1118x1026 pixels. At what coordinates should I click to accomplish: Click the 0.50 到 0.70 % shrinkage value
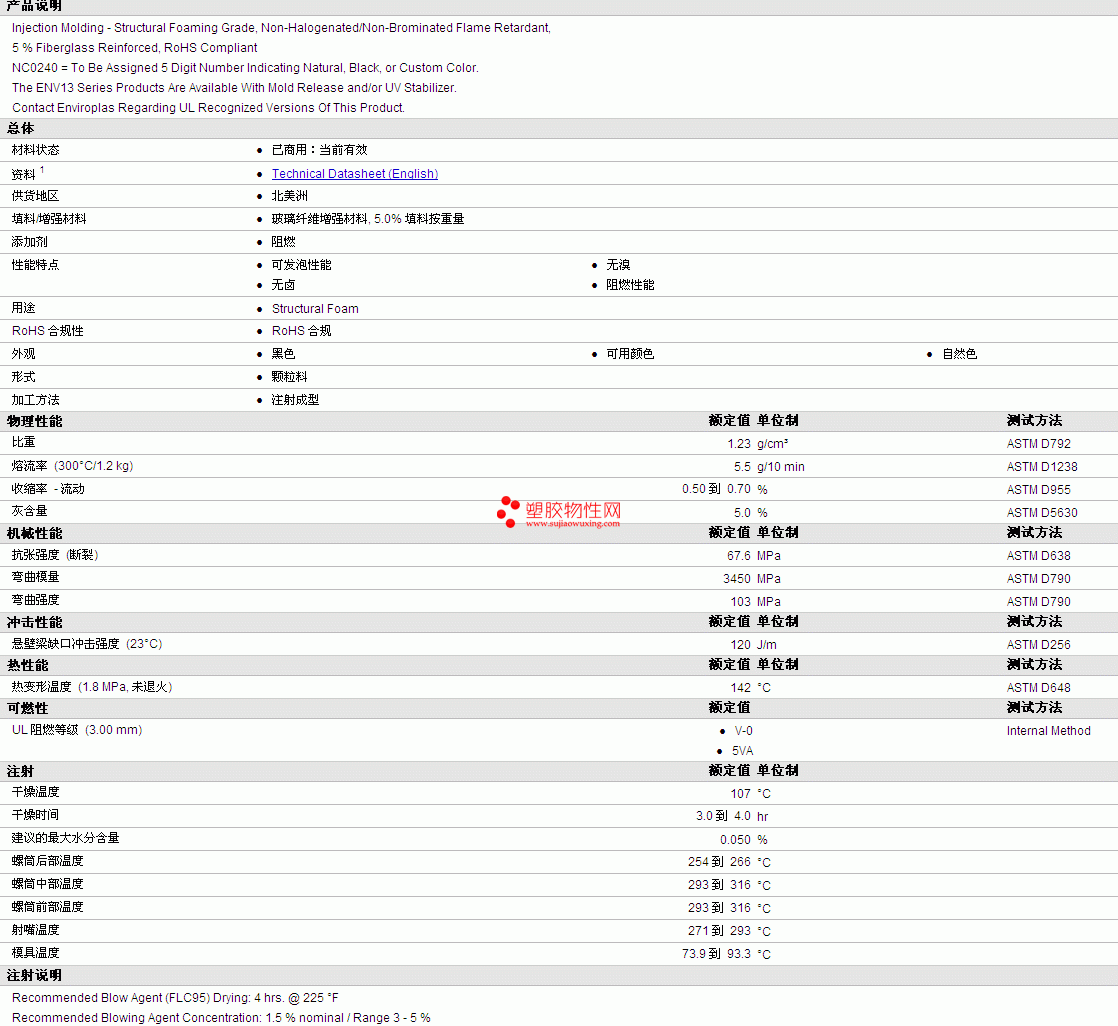[x=724, y=490]
